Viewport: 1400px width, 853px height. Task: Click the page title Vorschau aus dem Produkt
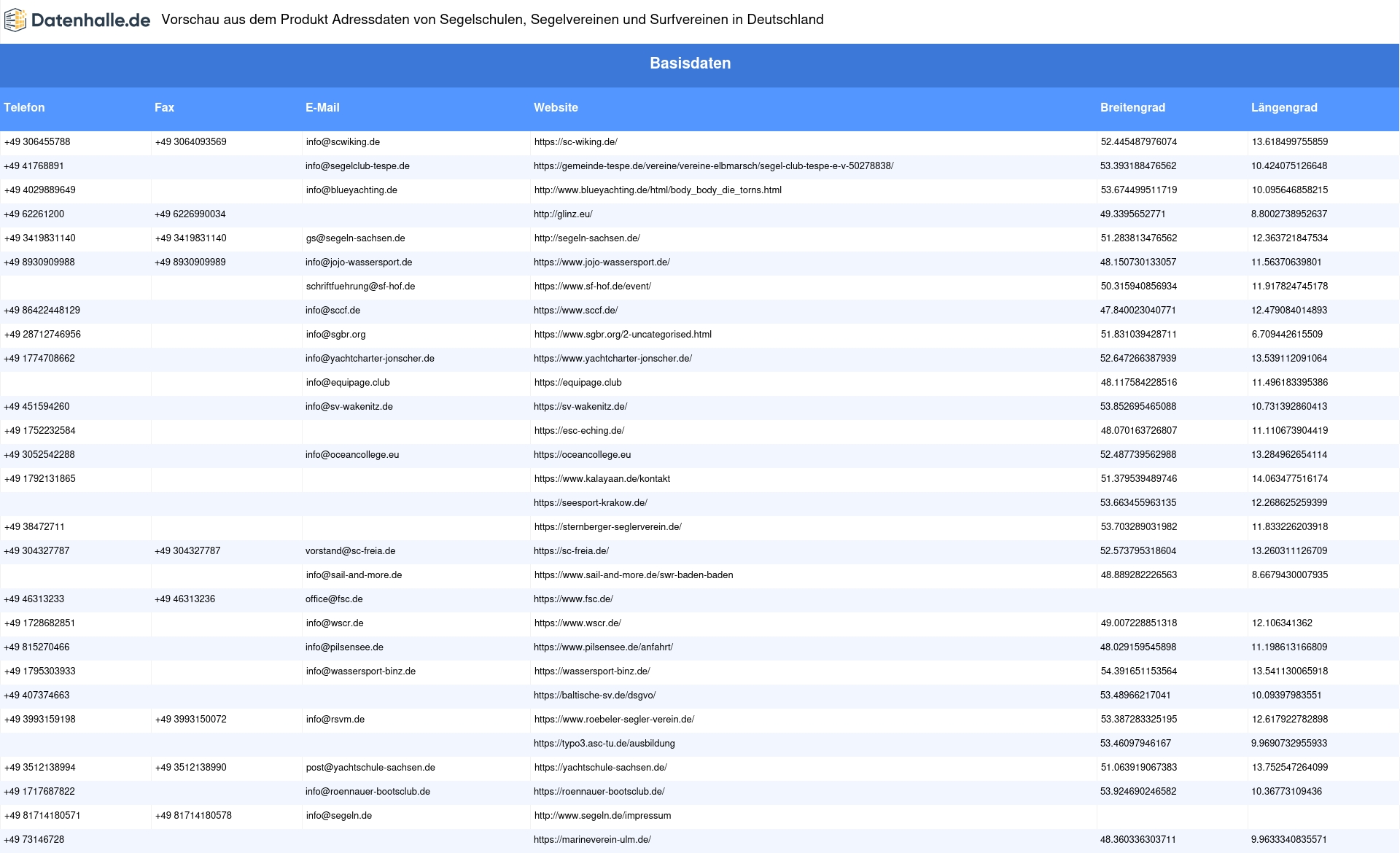point(492,20)
